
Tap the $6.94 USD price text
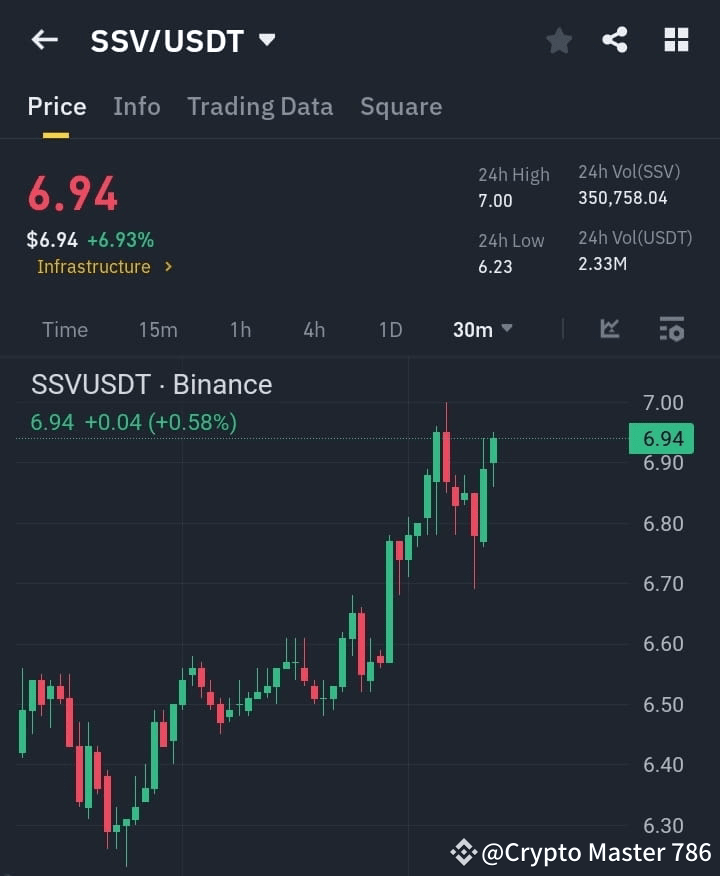[52, 240]
